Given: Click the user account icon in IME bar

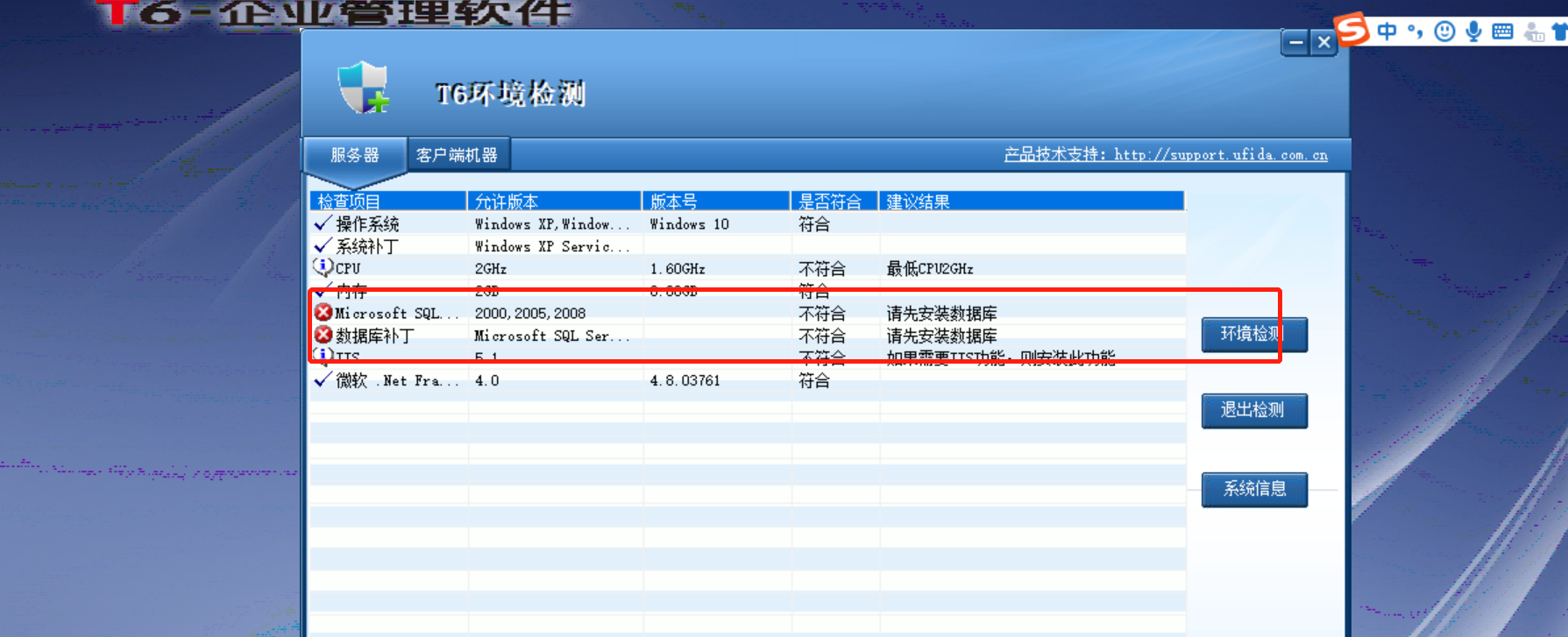Looking at the screenshot, I should tap(1534, 32).
